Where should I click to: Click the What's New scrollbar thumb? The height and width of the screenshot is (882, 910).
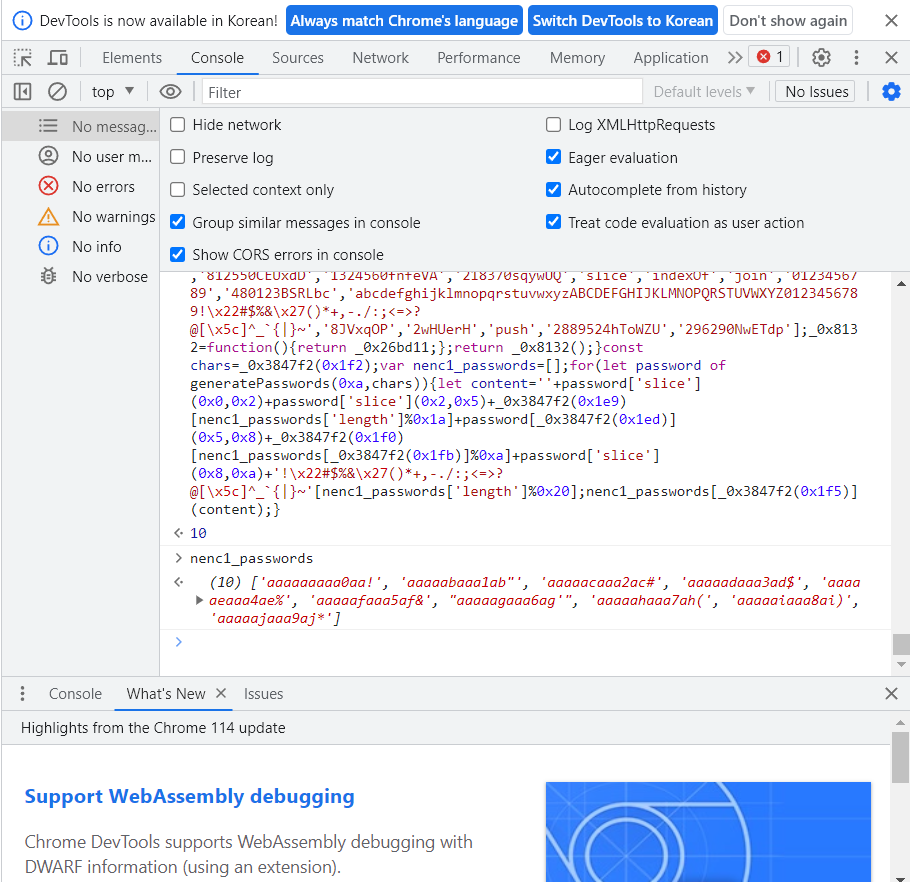[901, 757]
